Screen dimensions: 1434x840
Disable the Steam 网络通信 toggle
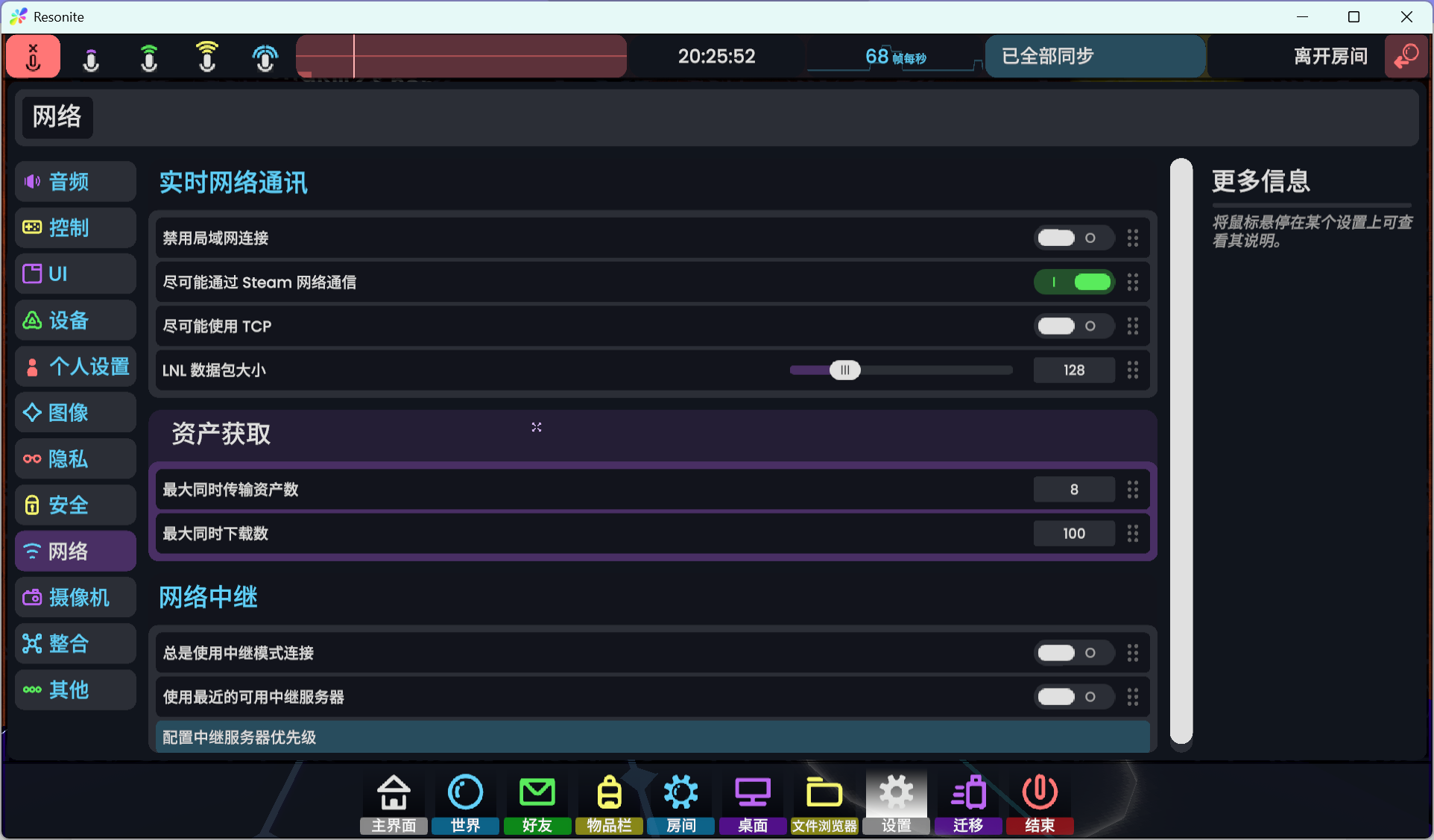click(1074, 282)
